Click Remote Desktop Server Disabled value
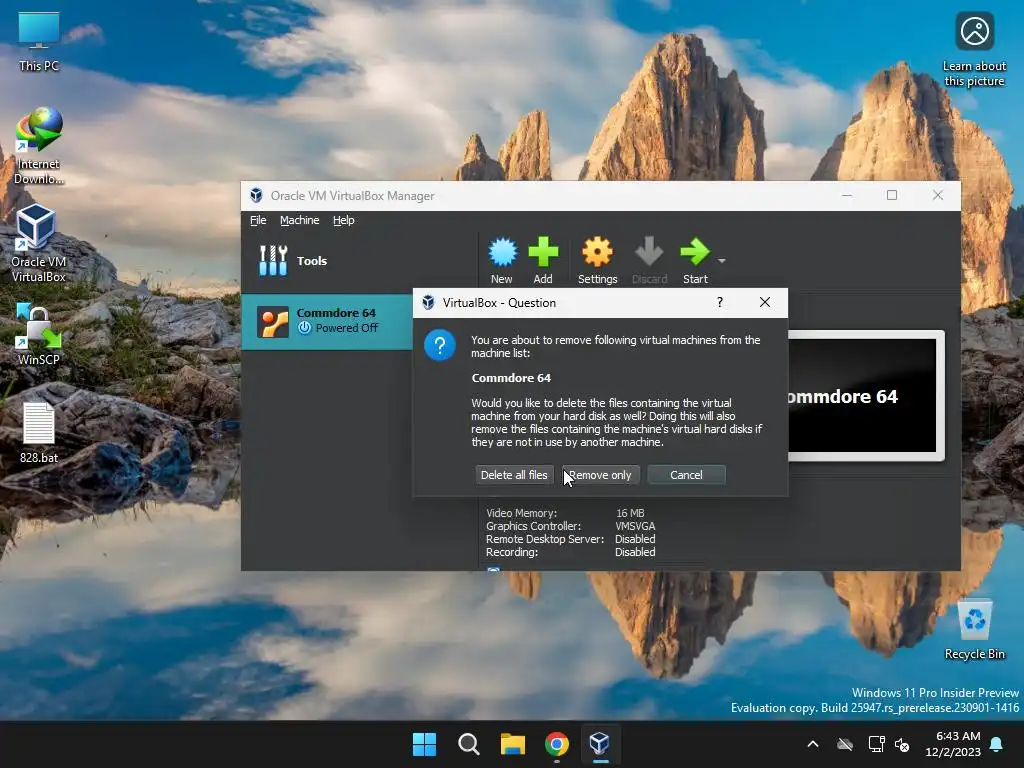 [x=635, y=539]
